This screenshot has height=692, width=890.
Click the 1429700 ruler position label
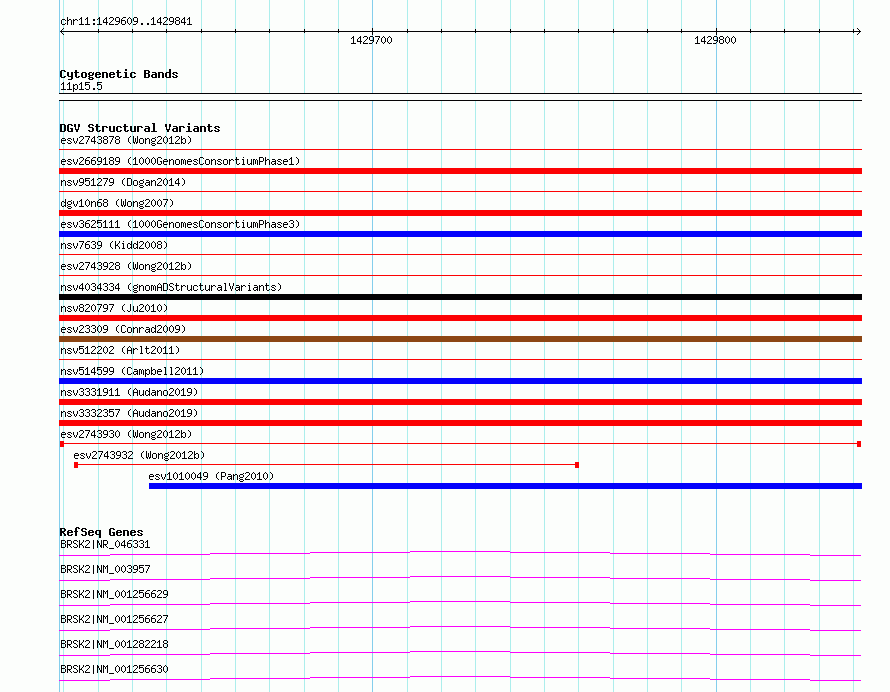[371, 40]
